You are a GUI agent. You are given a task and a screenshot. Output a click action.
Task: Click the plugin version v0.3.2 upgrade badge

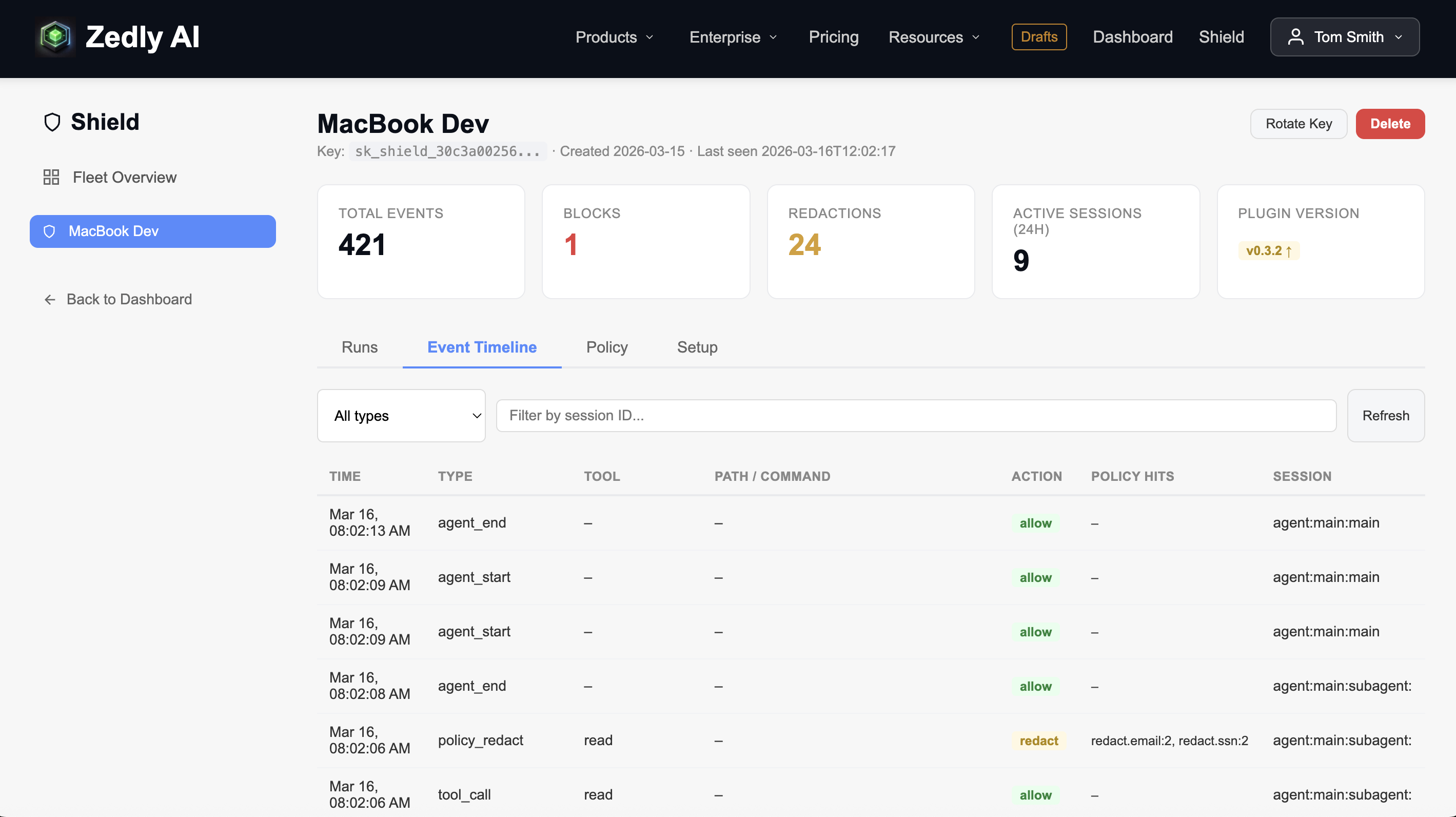[1268, 250]
